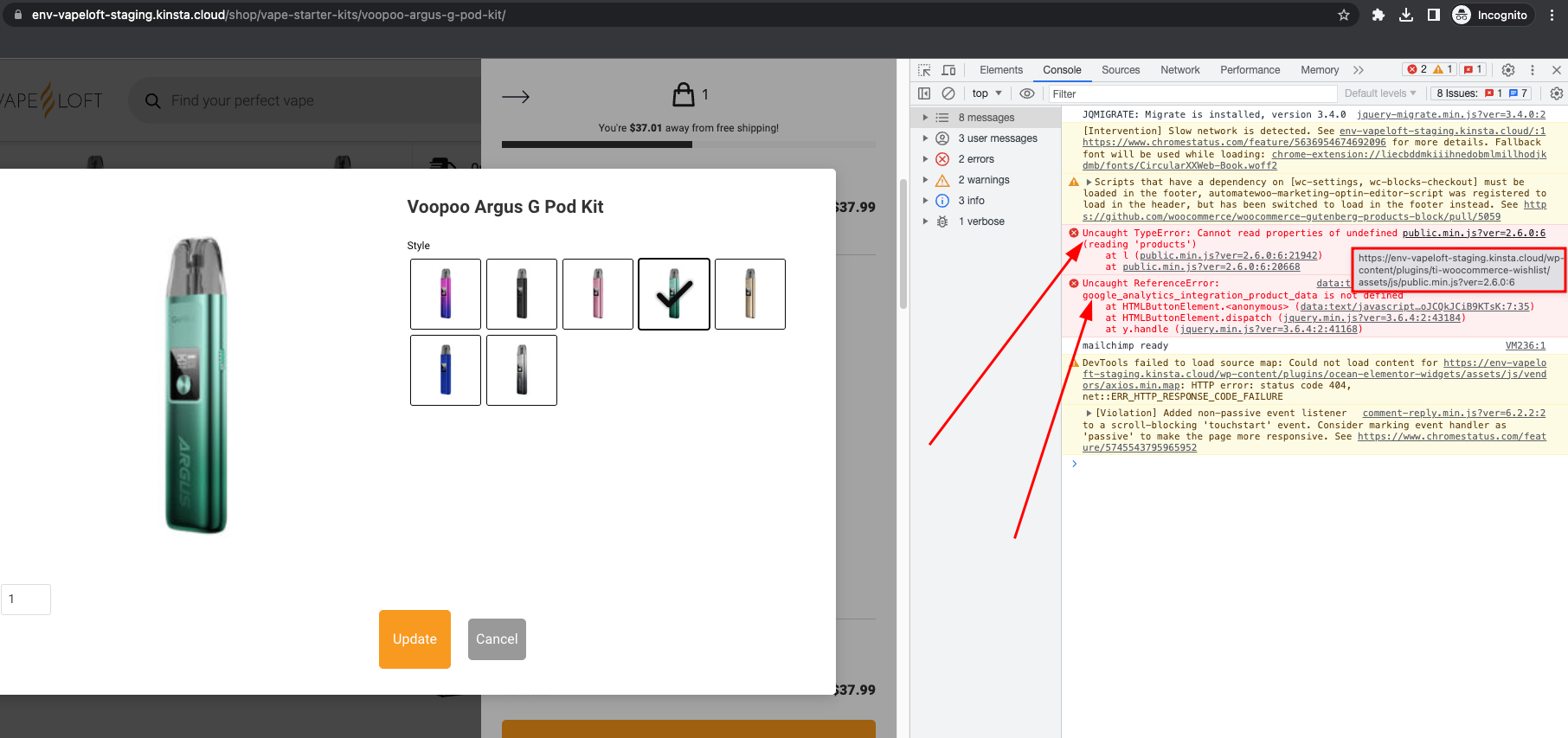Click the Vape Loft logo

click(52, 100)
